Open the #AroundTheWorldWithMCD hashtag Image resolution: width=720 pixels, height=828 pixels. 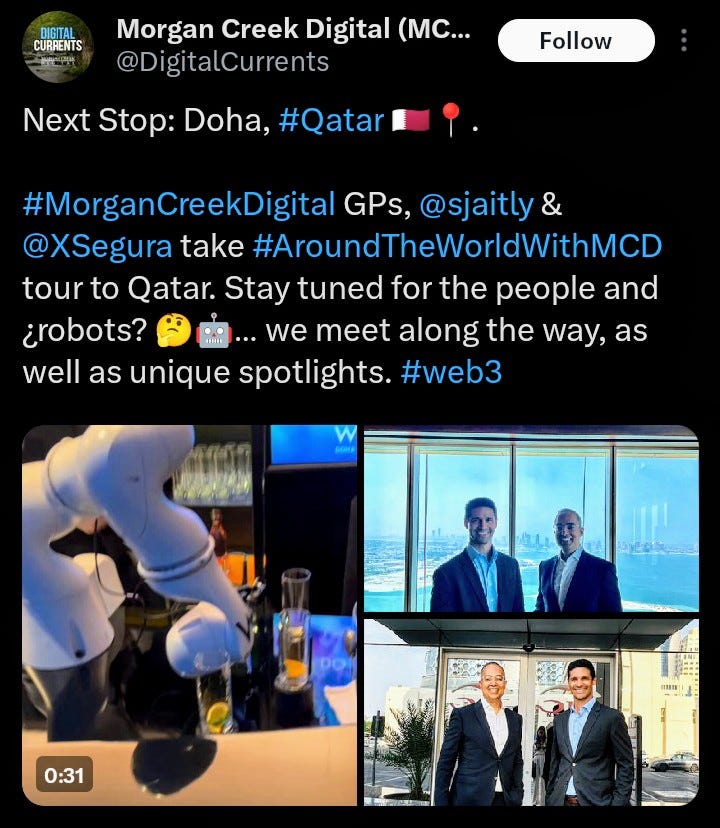tap(457, 247)
